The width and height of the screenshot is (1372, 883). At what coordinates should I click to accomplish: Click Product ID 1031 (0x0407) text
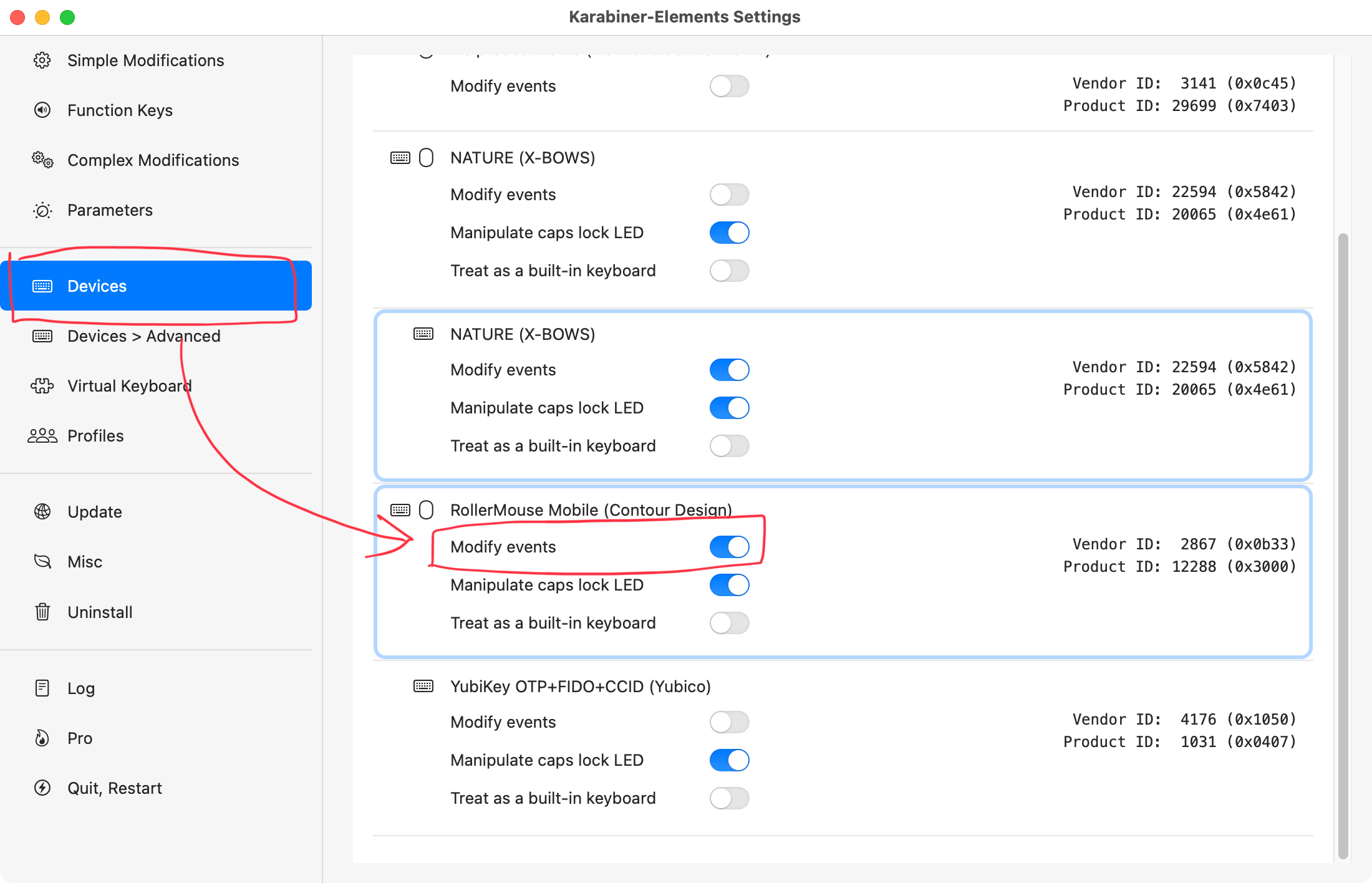1180,741
